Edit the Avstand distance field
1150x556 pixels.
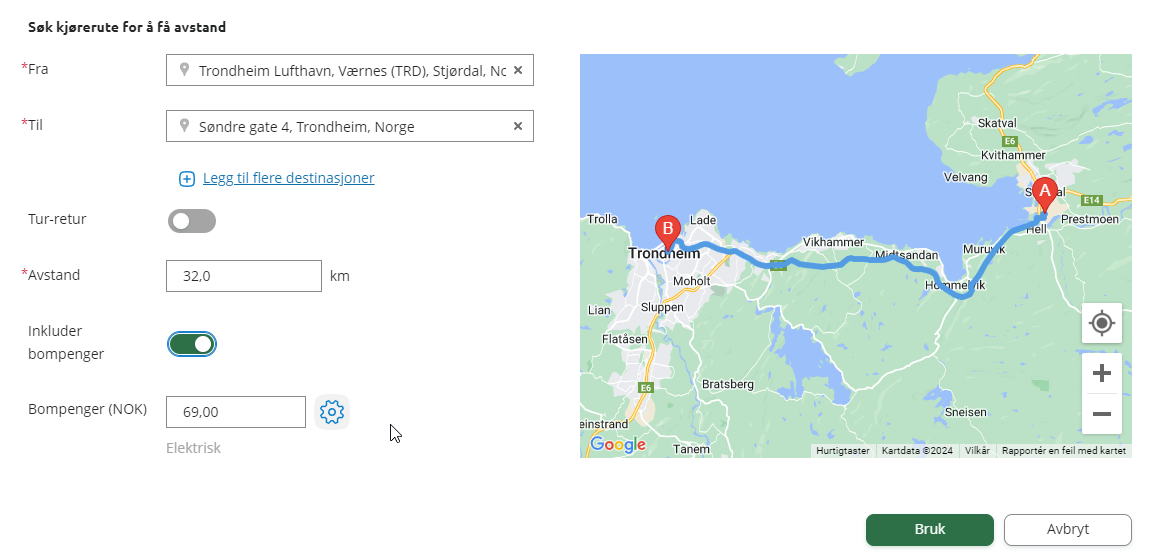pos(243,276)
